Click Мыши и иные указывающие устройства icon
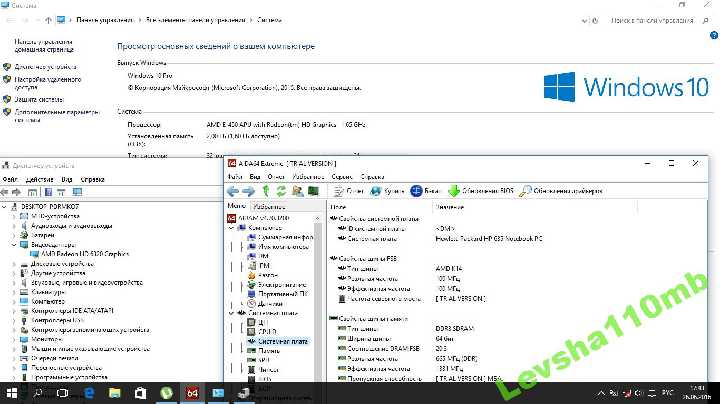Viewport: 720px width, 404px height. click(24, 349)
